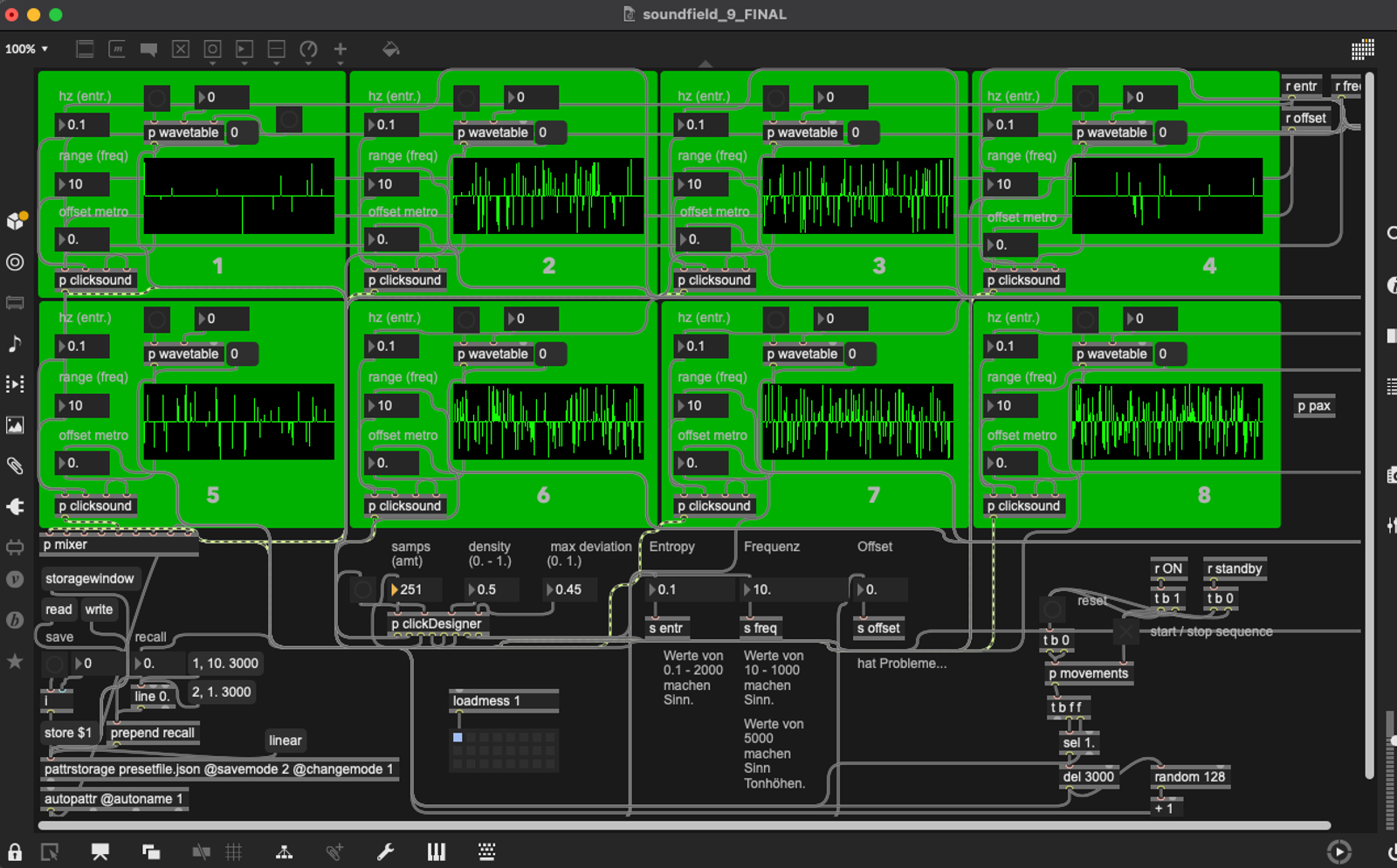Open the audio note browser in left sidebar
1397x868 pixels.
(x=15, y=343)
